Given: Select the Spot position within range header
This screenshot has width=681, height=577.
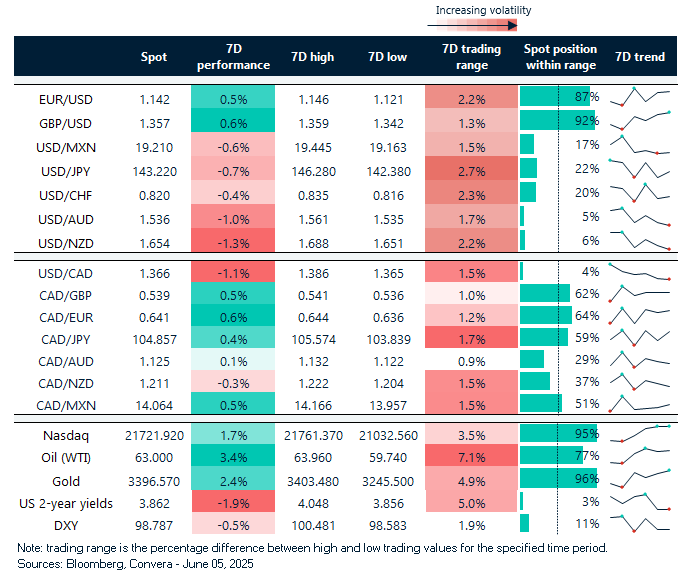Looking at the screenshot, I should 560,58.
